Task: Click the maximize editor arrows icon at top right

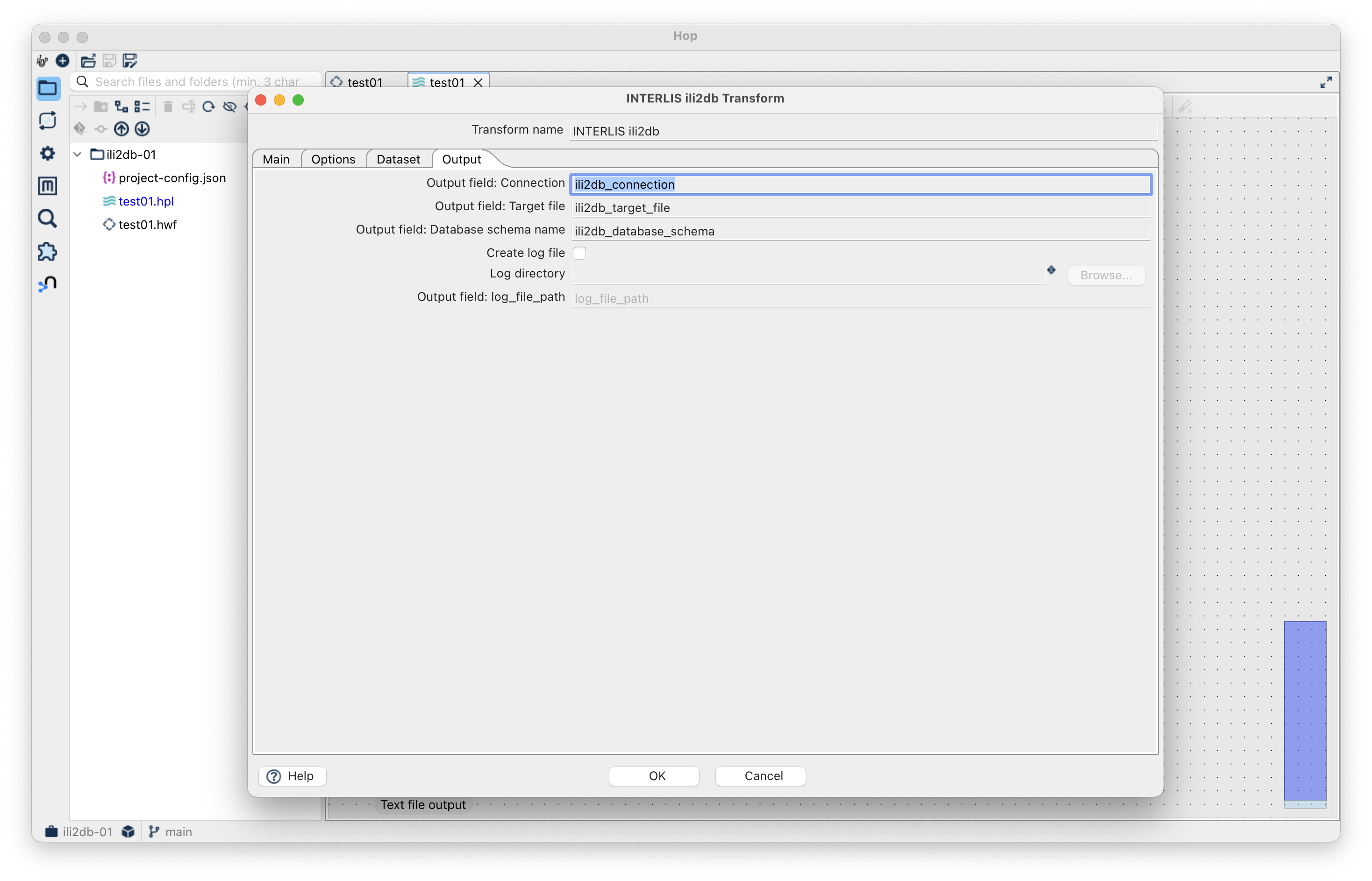Action: tap(1326, 82)
